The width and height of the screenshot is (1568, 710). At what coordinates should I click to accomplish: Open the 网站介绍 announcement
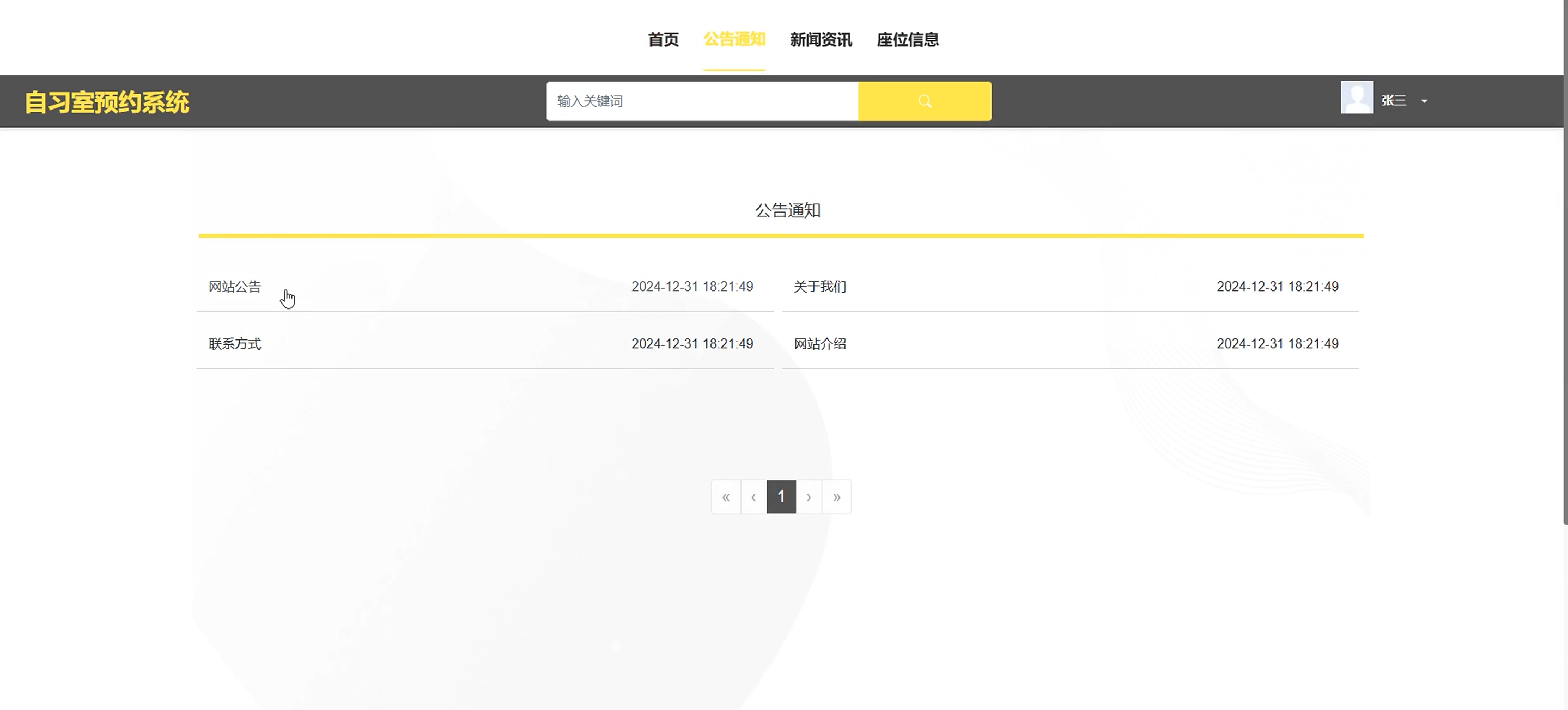click(819, 343)
